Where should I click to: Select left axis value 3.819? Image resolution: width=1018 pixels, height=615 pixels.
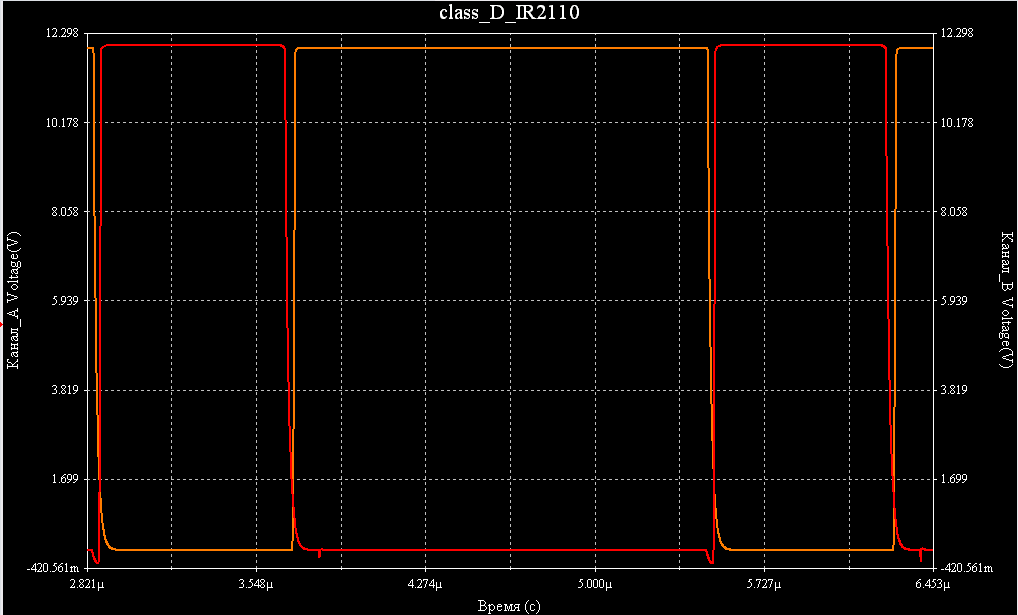click(x=64, y=390)
